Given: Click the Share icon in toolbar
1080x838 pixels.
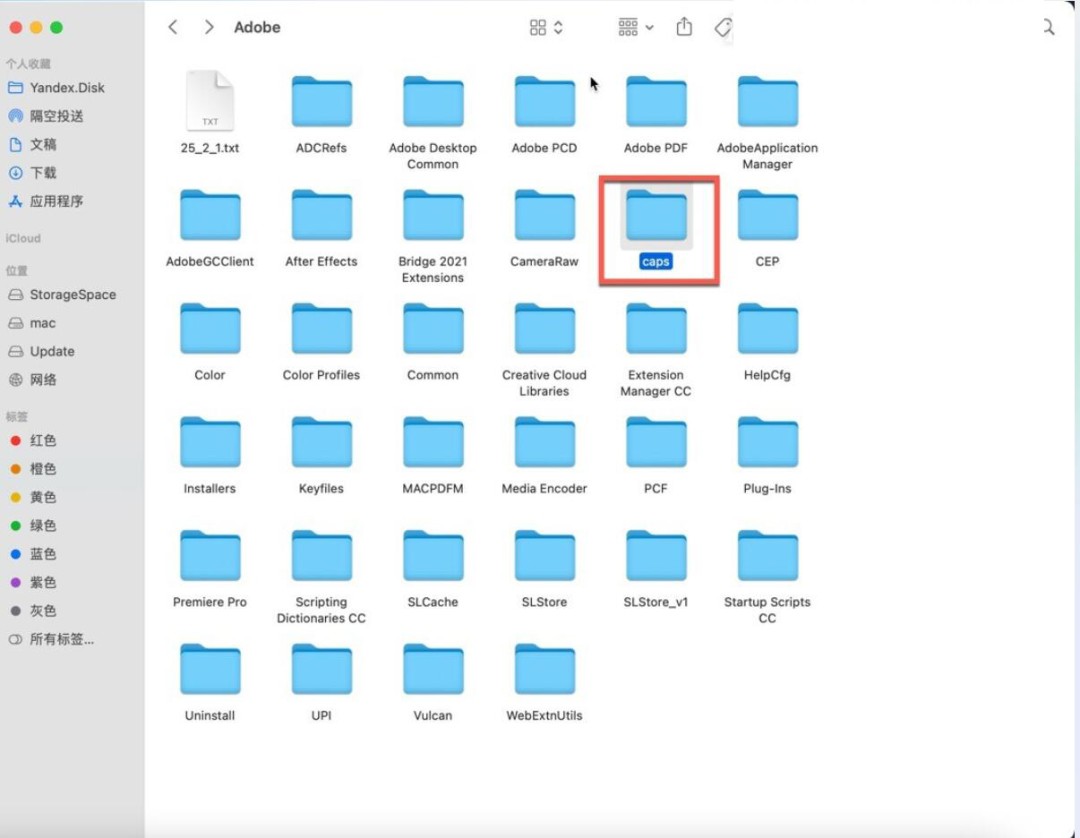Looking at the screenshot, I should [x=684, y=27].
